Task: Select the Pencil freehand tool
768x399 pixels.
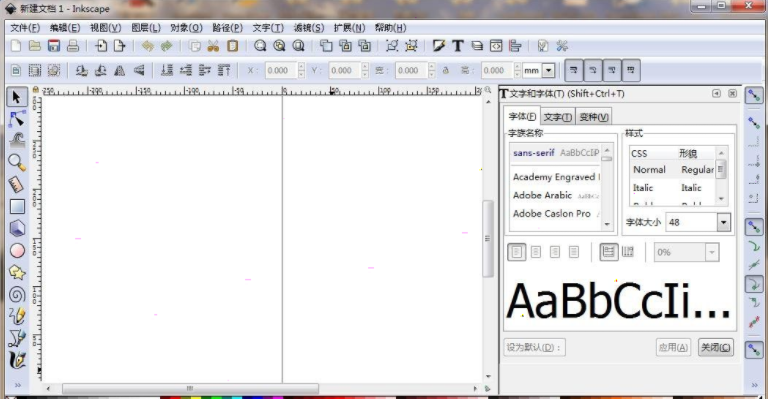Action: 17,316
